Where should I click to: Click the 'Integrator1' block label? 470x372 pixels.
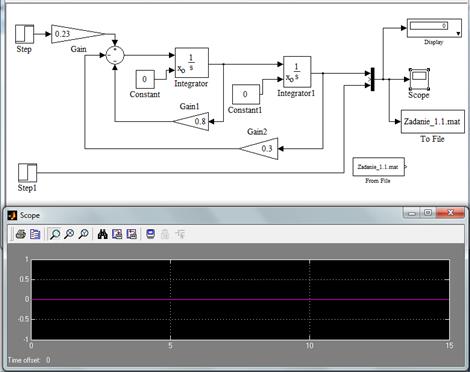click(296, 93)
